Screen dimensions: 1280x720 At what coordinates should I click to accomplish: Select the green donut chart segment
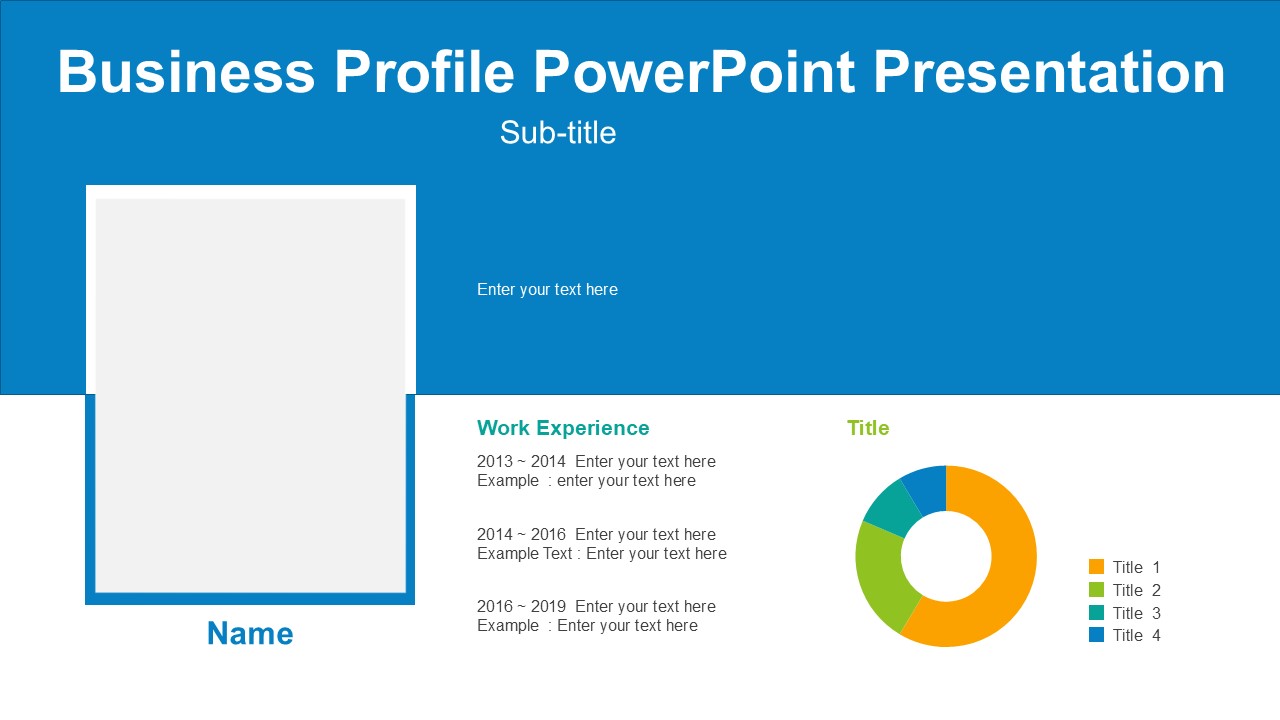tap(881, 574)
